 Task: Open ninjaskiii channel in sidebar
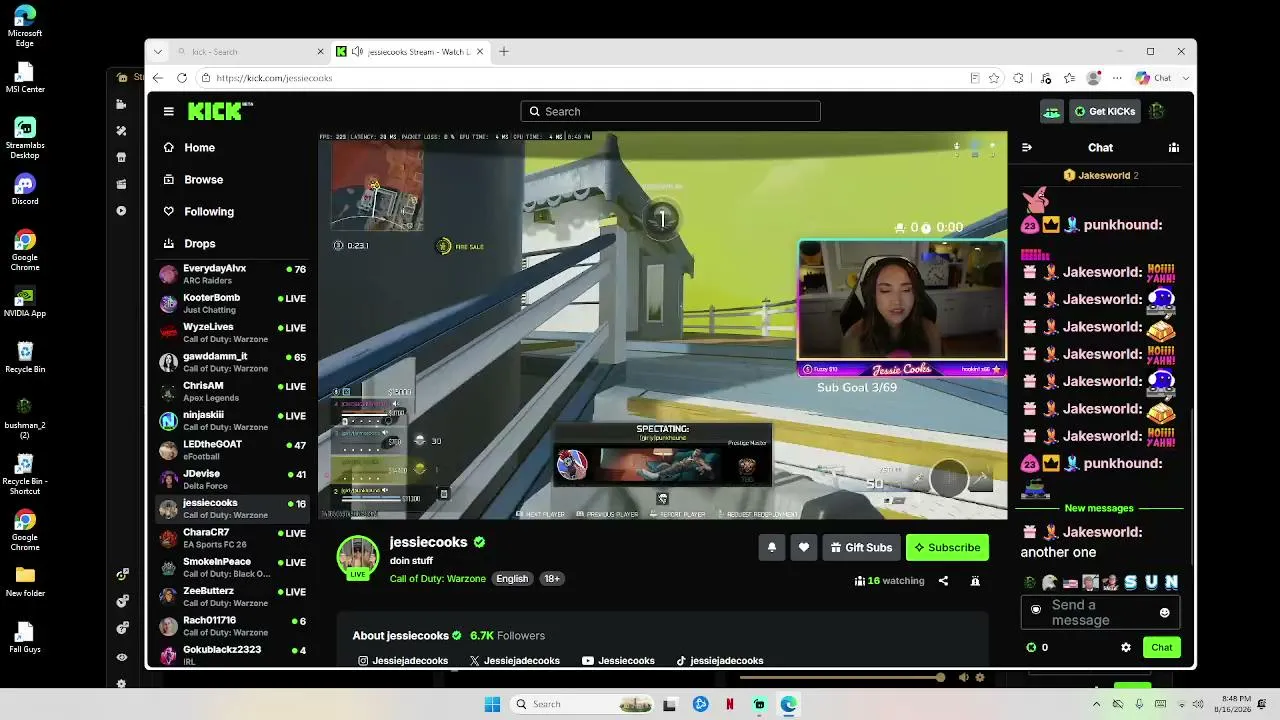(234, 420)
